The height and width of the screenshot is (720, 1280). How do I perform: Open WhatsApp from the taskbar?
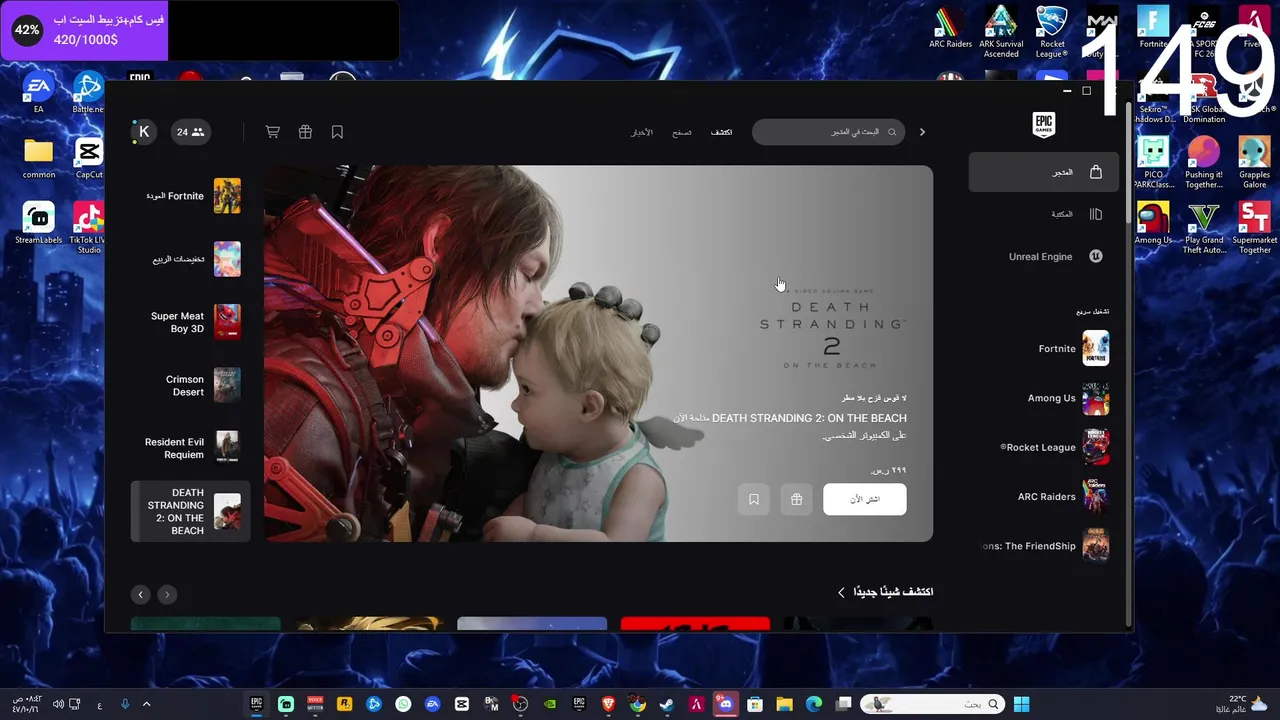403,704
